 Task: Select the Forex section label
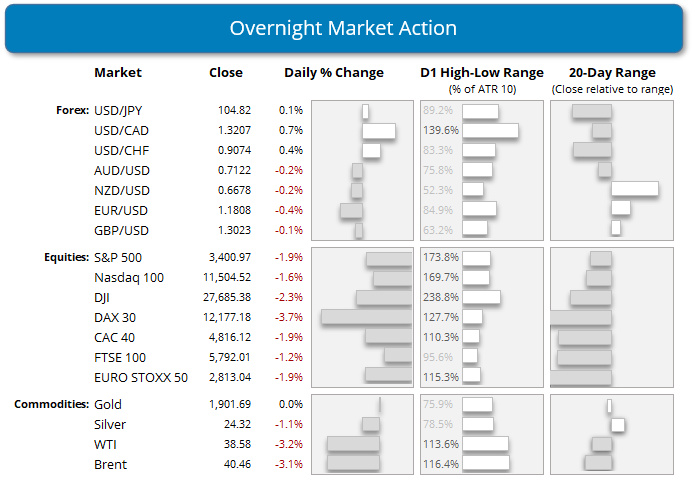point(72,111)
